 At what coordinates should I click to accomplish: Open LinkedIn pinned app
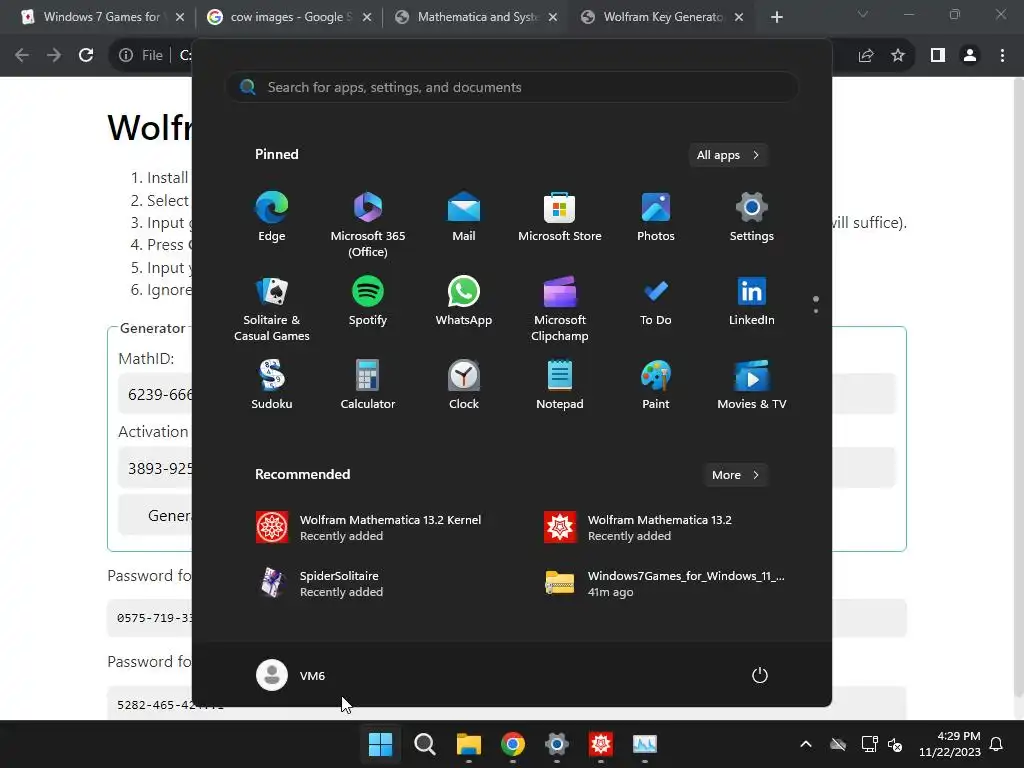coord(752,301)
